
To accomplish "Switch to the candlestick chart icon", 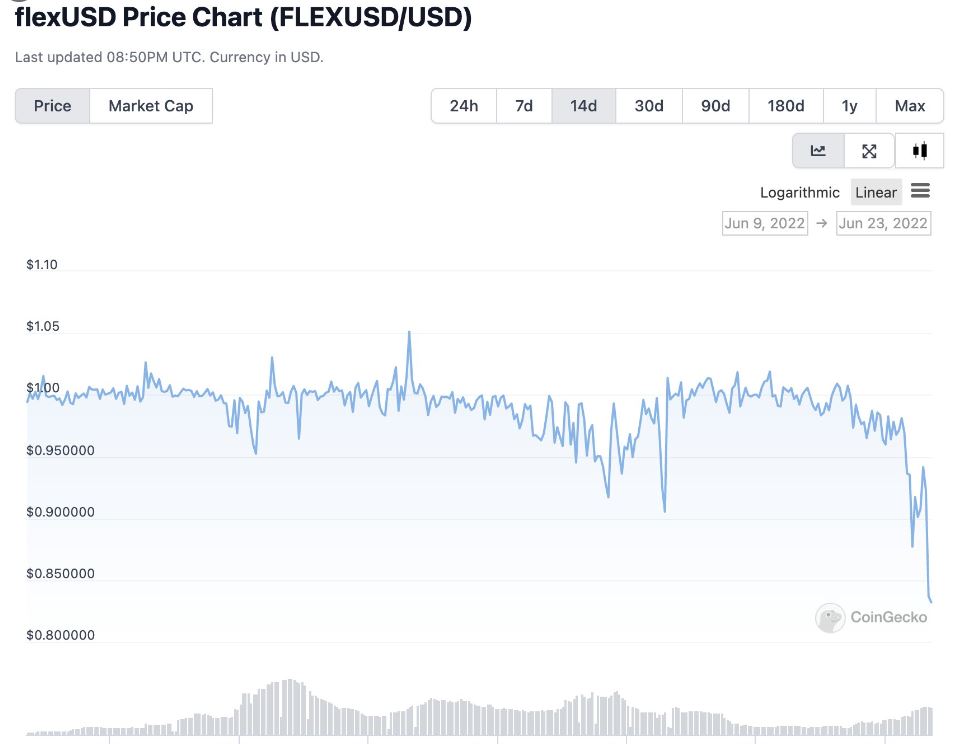I will tap(920, 151).
